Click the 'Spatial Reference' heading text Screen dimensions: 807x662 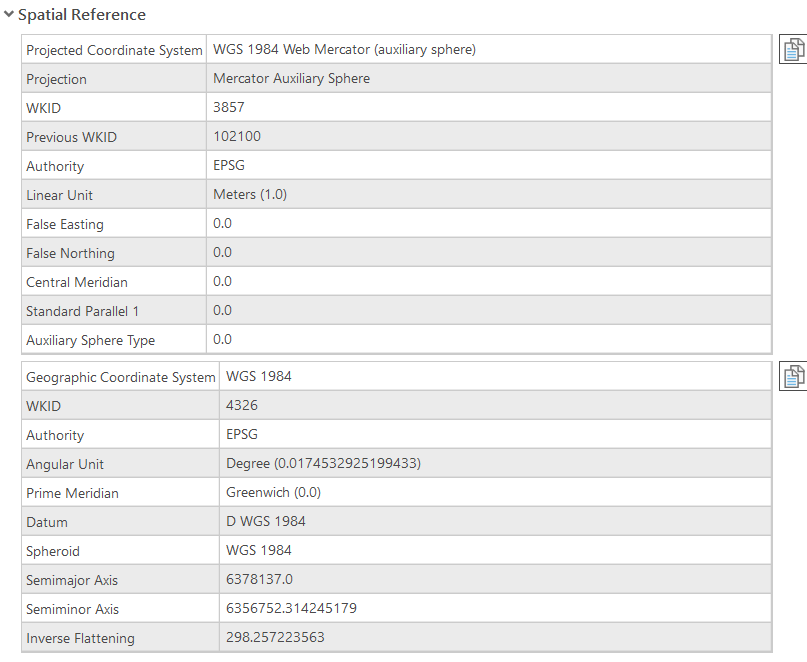click(82, 14)
